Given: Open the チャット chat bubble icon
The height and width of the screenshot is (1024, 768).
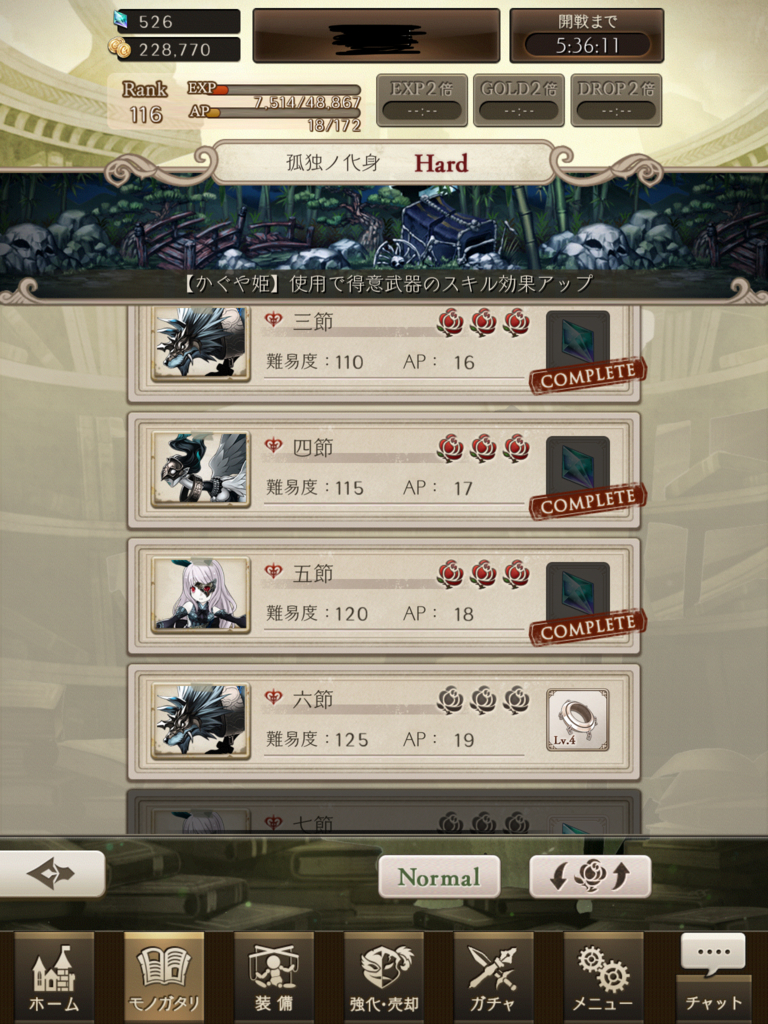Looking at the screenshot, I should pyautogui.click(x=713, y=977).
